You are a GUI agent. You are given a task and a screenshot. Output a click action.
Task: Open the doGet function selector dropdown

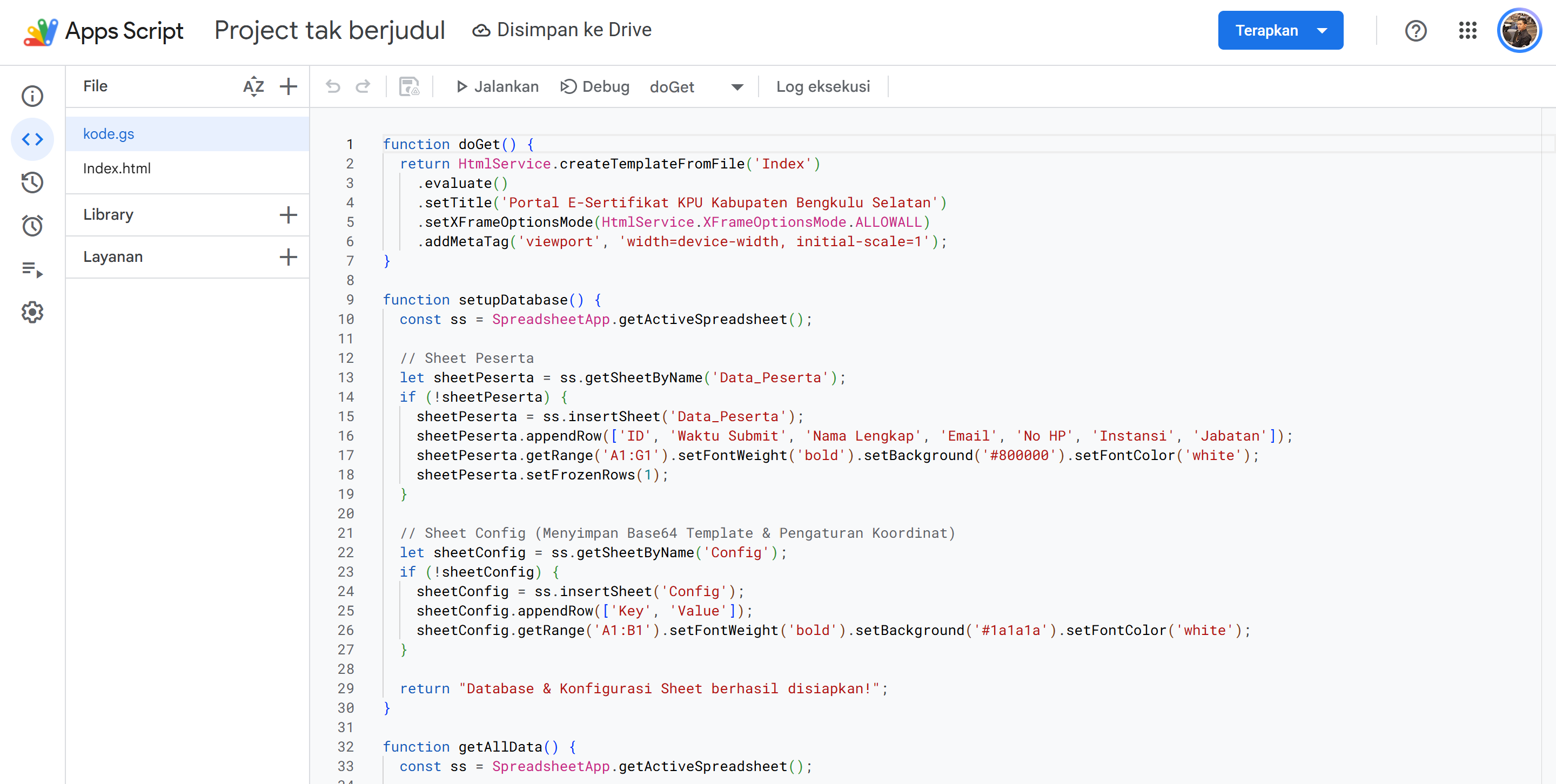pos(697,87)
